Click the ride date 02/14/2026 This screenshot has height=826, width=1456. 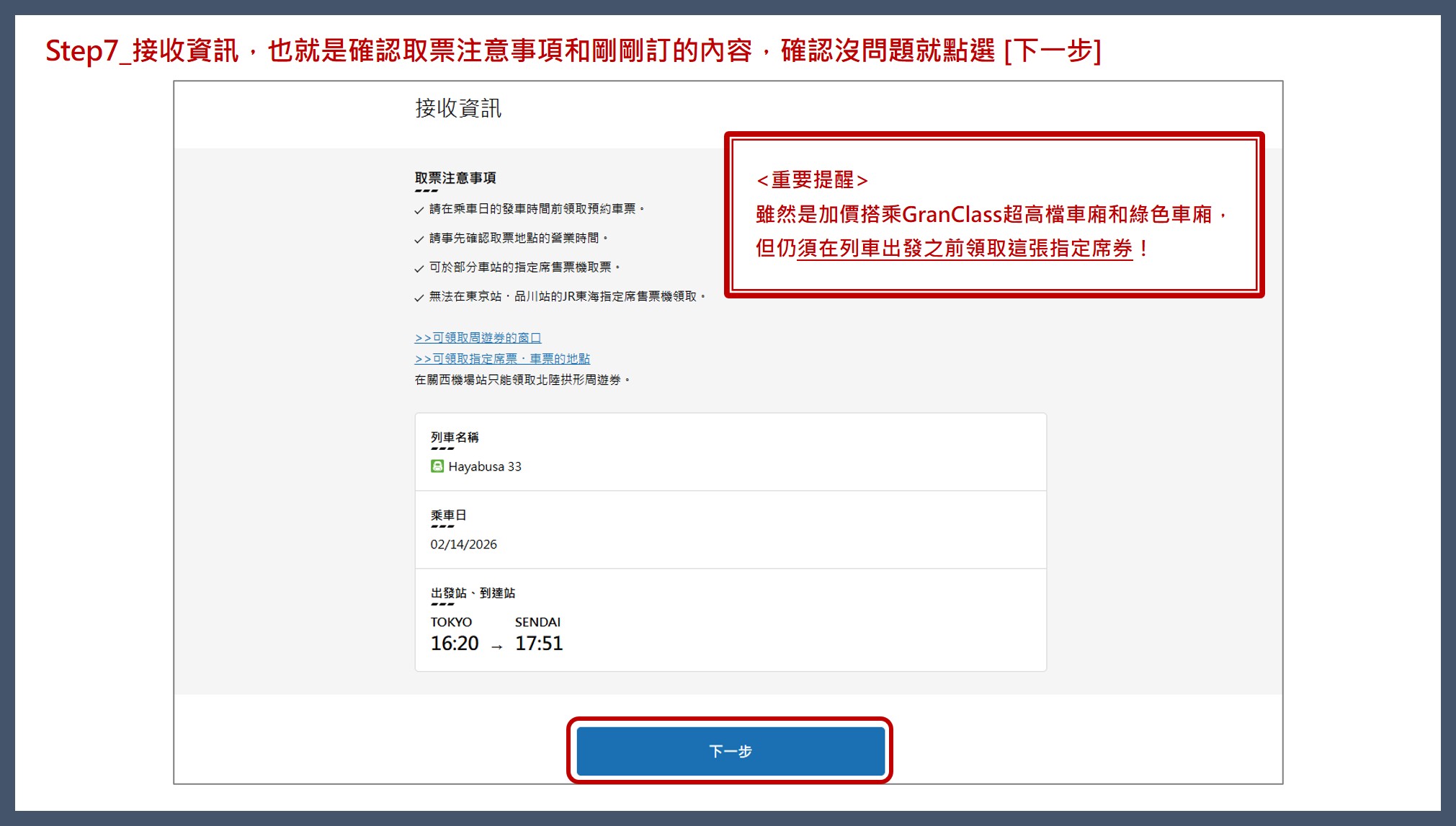[x=463, y=544]
